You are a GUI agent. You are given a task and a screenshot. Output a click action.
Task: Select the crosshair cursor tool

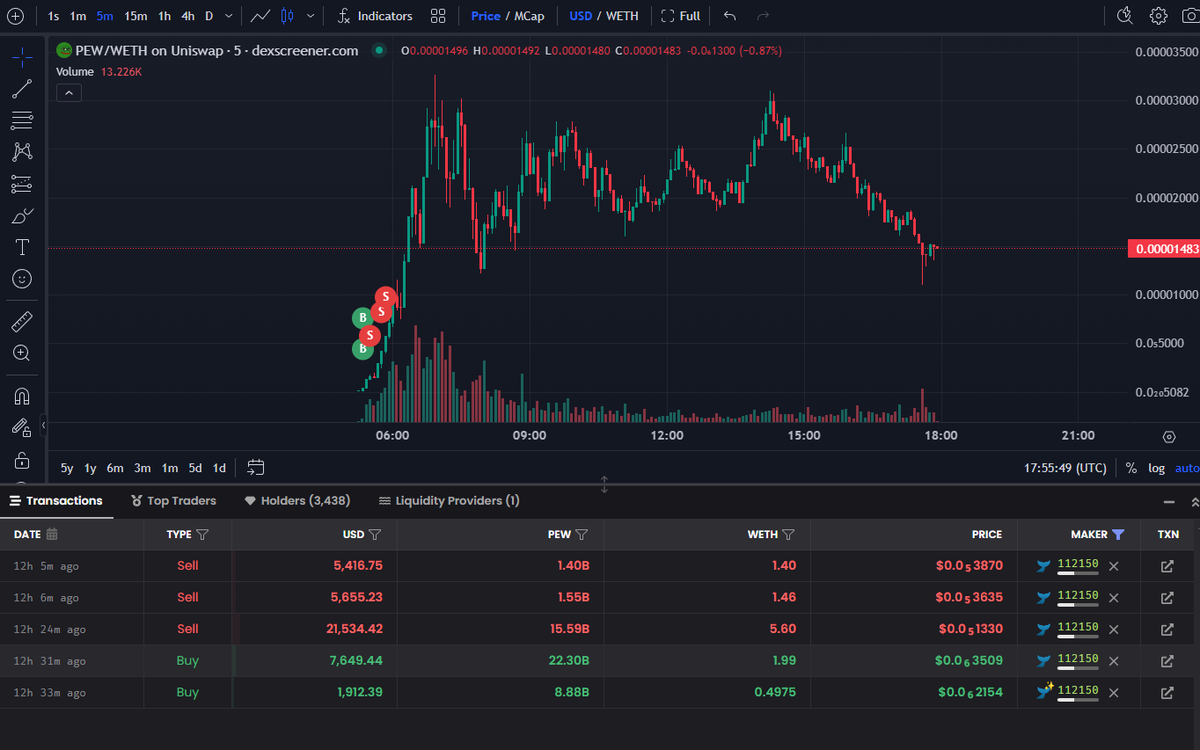pyautogui.click(x=21, y=57)
